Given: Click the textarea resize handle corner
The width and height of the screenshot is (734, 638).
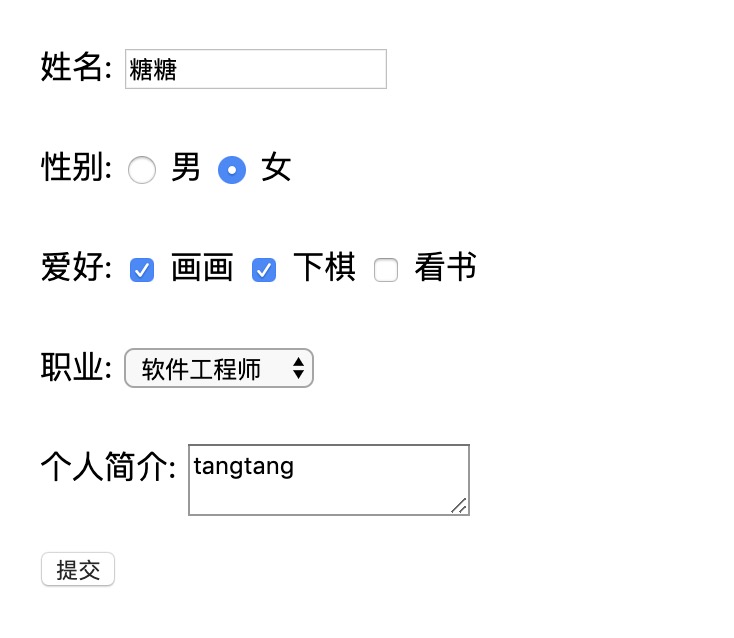Looking at the screenshot, I should click(460, 507).
